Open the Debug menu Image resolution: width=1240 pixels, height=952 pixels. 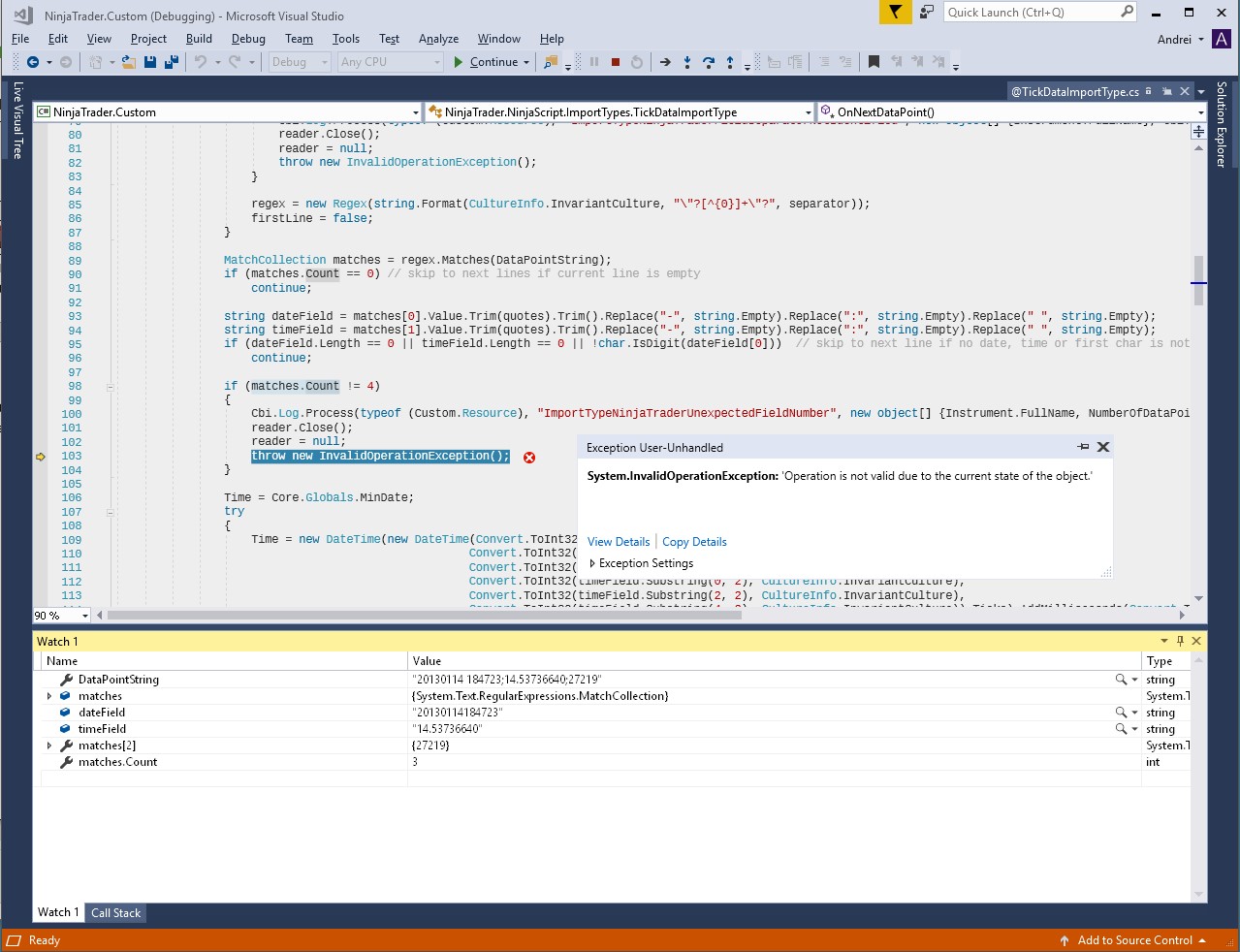248,39
